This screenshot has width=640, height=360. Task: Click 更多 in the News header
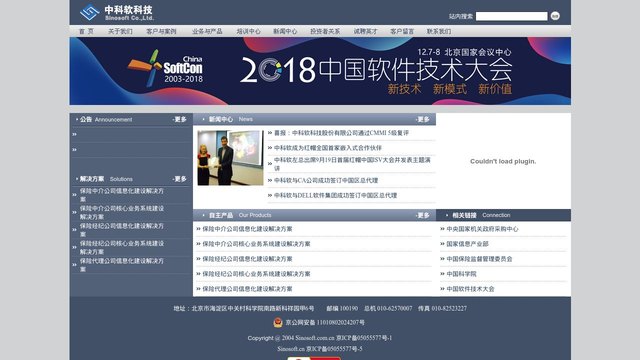pos(423,120)
